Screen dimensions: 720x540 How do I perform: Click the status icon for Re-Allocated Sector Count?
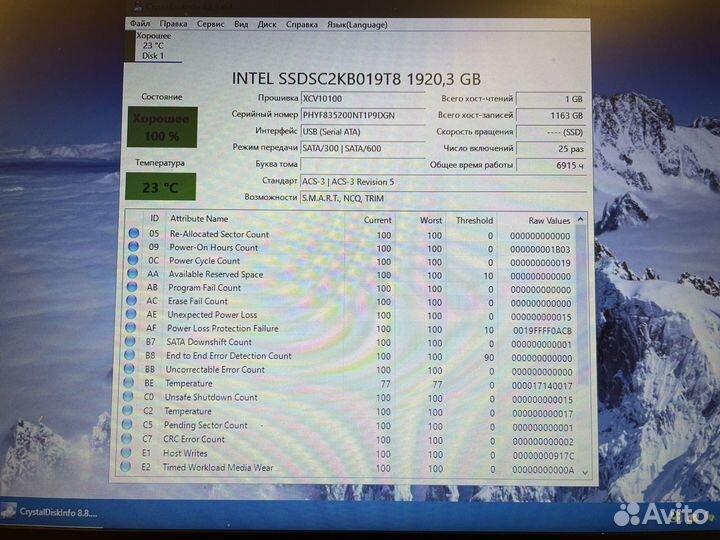134,233
